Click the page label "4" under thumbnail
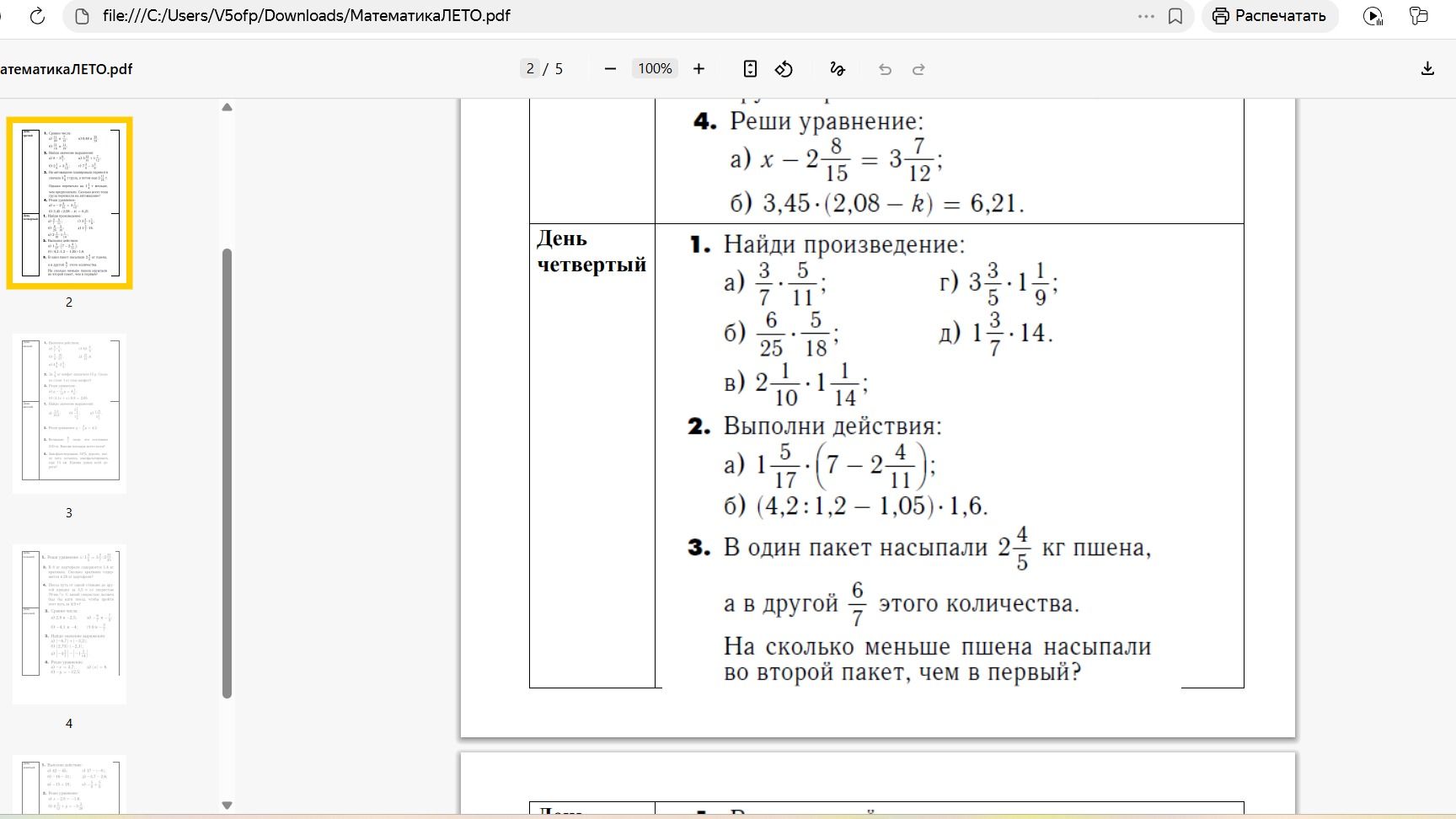 coord(69,723)
